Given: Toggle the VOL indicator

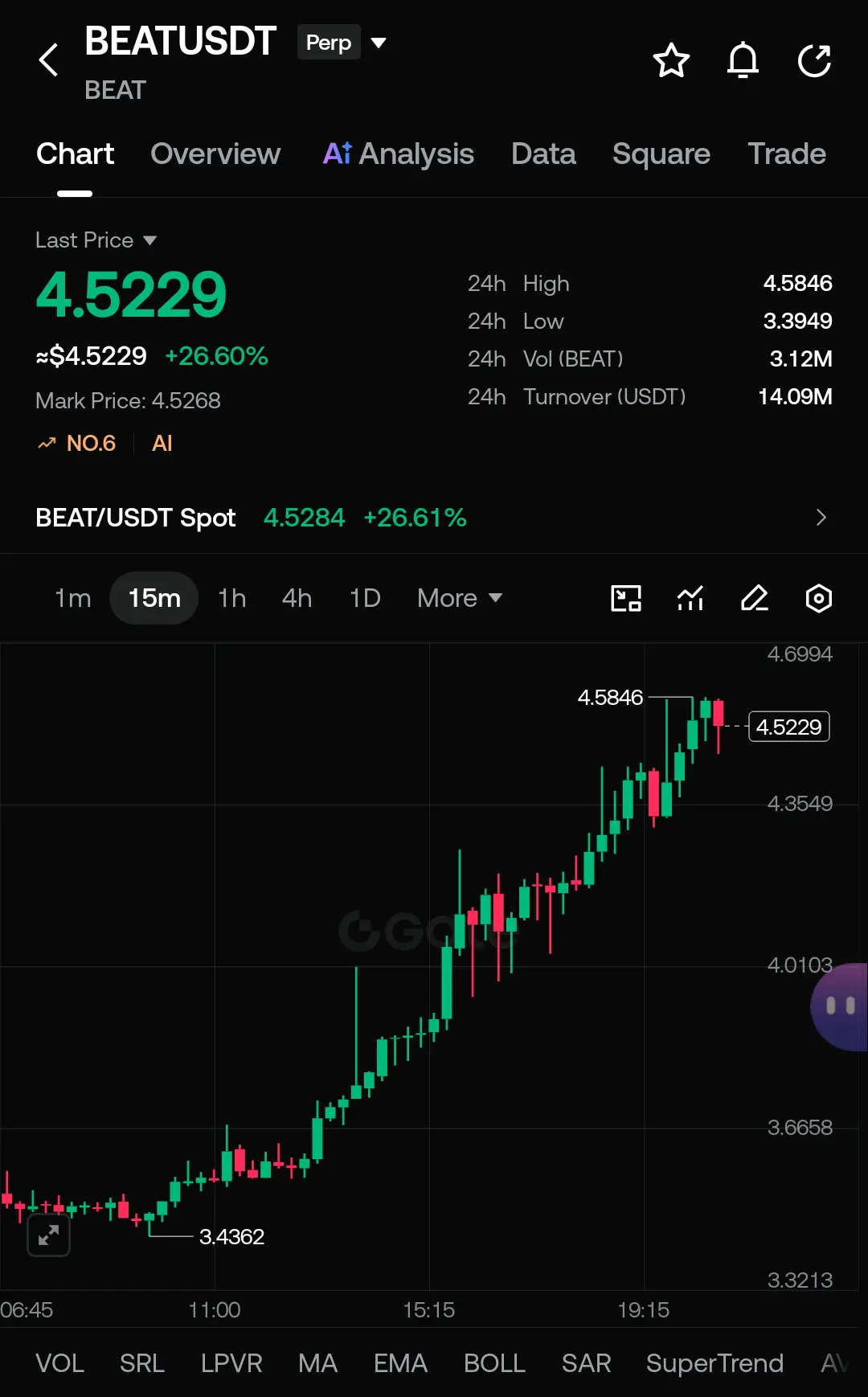Looking at the screenshot, I should tap(59, 1363).
